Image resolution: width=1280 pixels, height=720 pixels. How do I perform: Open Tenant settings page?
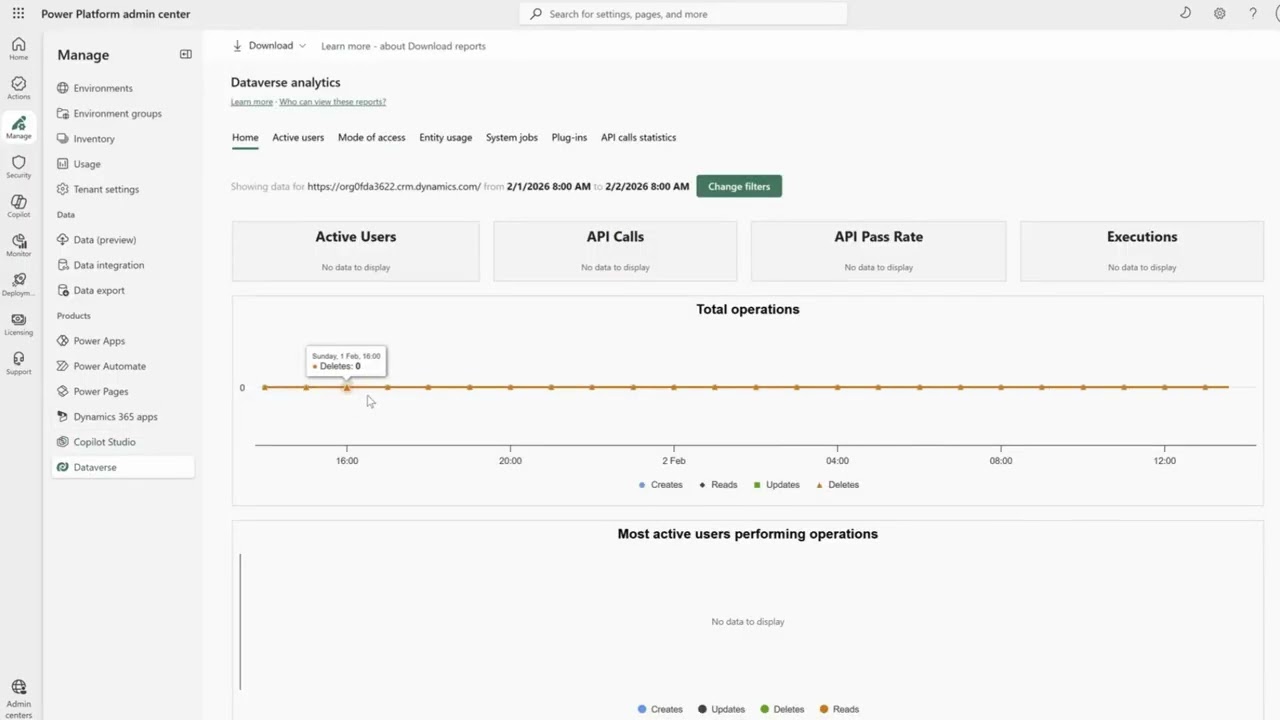click(123, 189)
